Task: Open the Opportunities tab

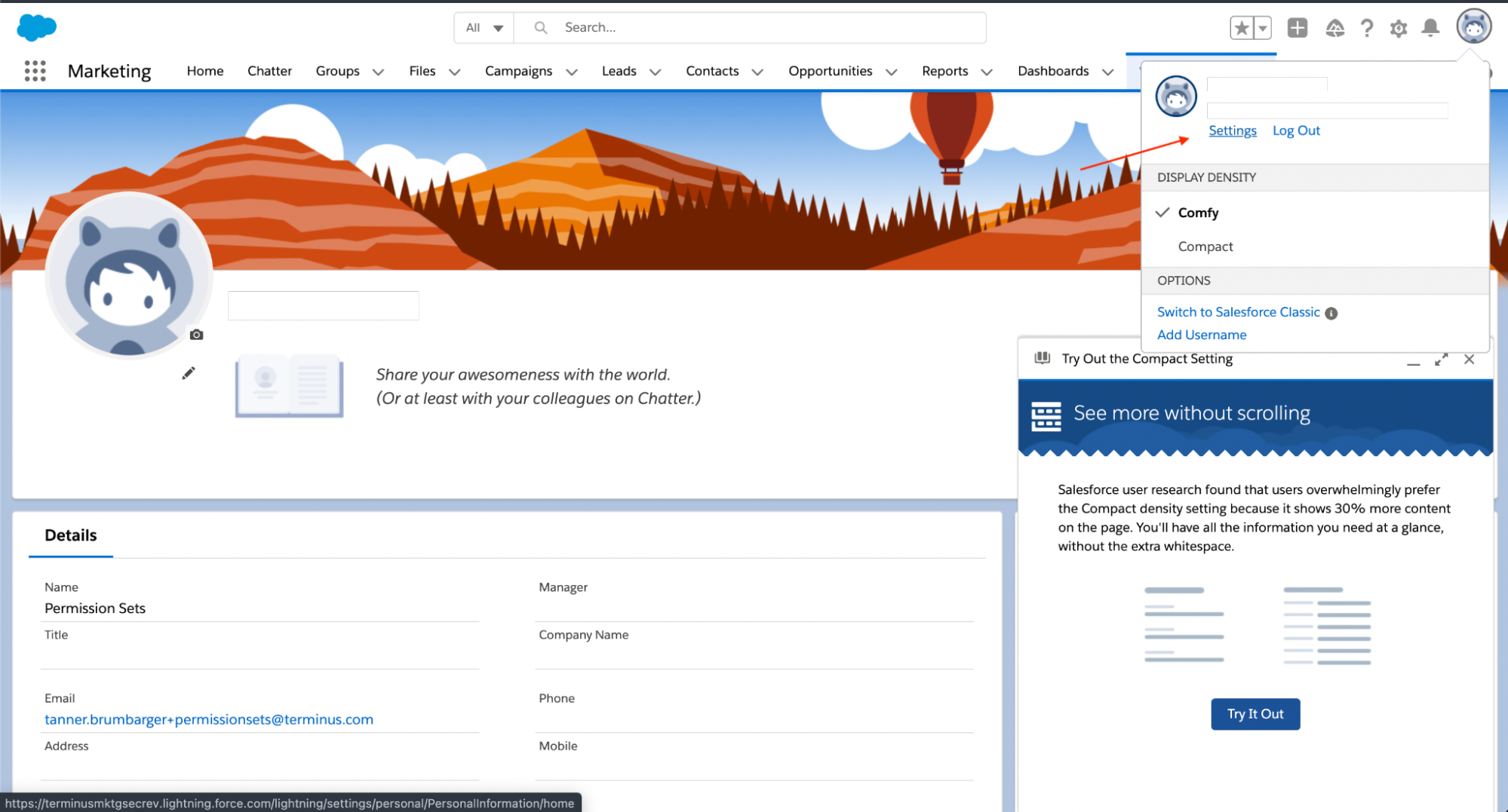Action: (x=830, y=71)
